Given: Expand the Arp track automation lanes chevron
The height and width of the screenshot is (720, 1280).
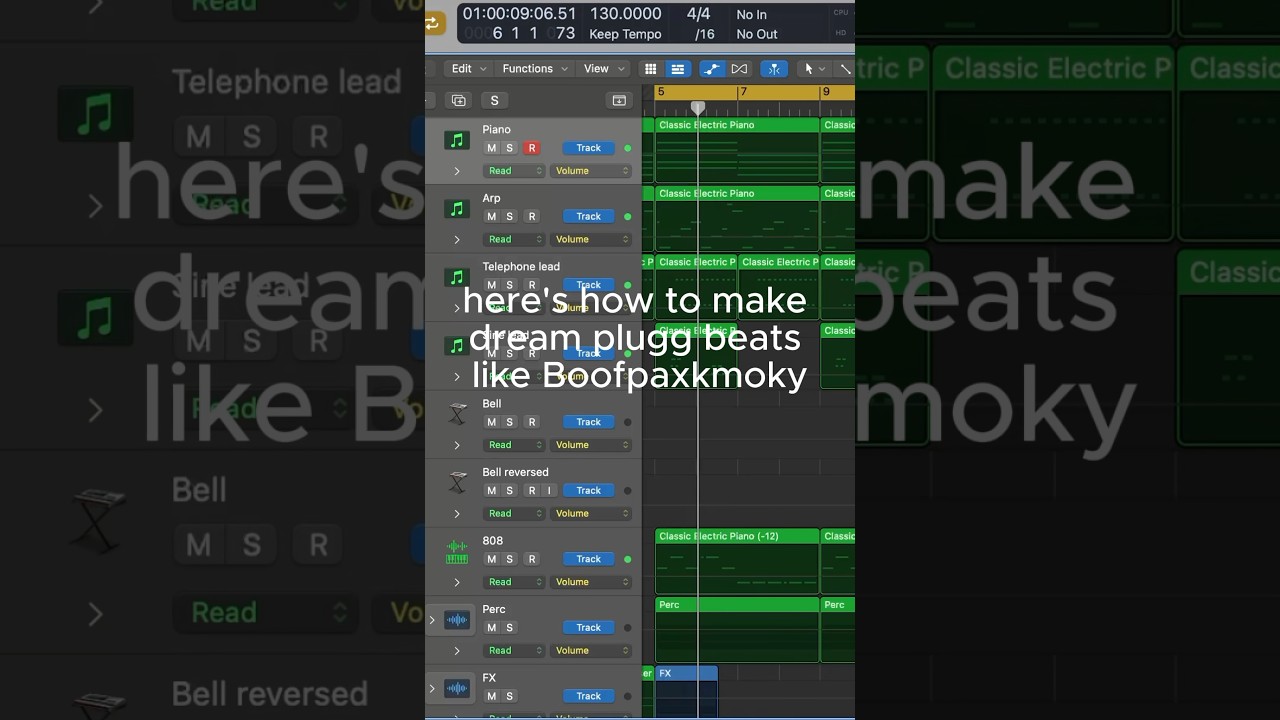Looking at the screenshot, I should pyautogui.click(x=457, y=240).
